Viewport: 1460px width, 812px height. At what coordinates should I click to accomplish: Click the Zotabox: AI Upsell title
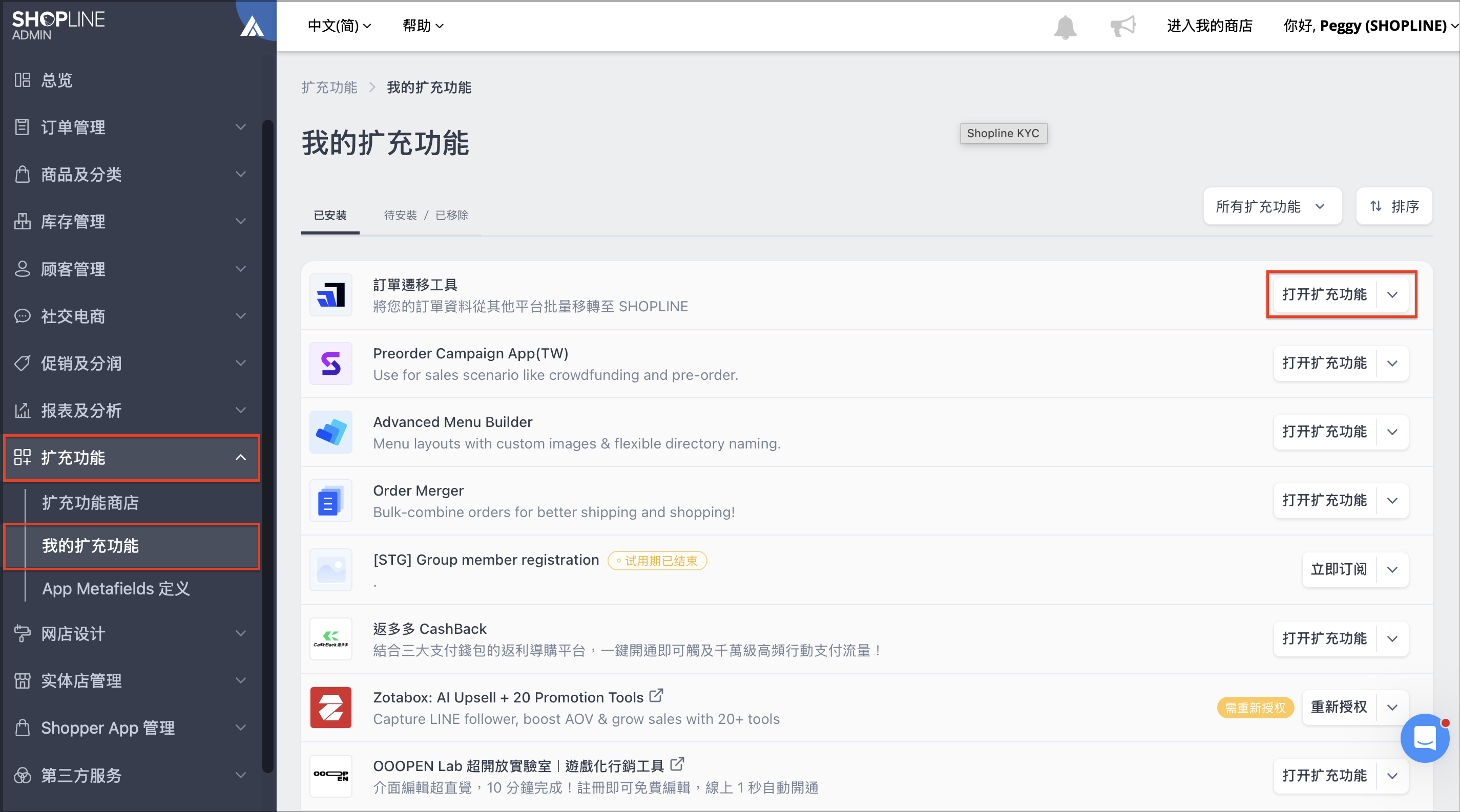[x=508, y=697]
